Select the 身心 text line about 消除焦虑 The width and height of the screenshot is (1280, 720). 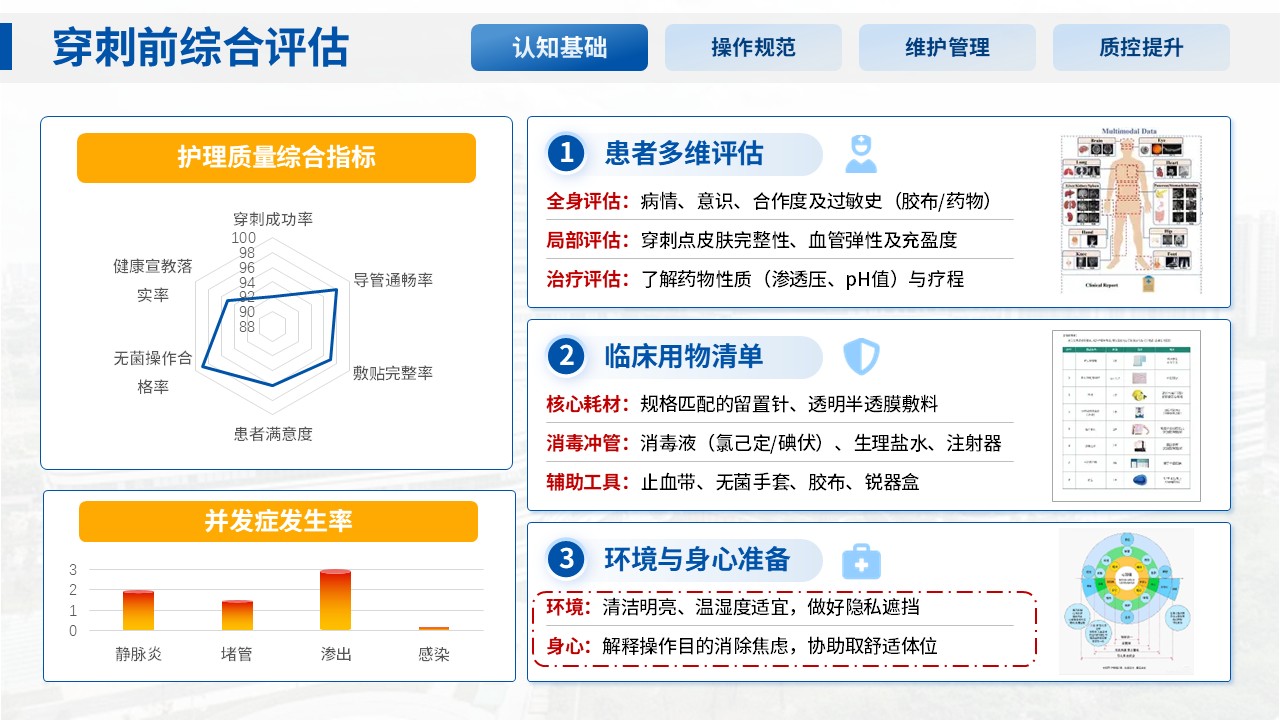click(x=741, y=646)
